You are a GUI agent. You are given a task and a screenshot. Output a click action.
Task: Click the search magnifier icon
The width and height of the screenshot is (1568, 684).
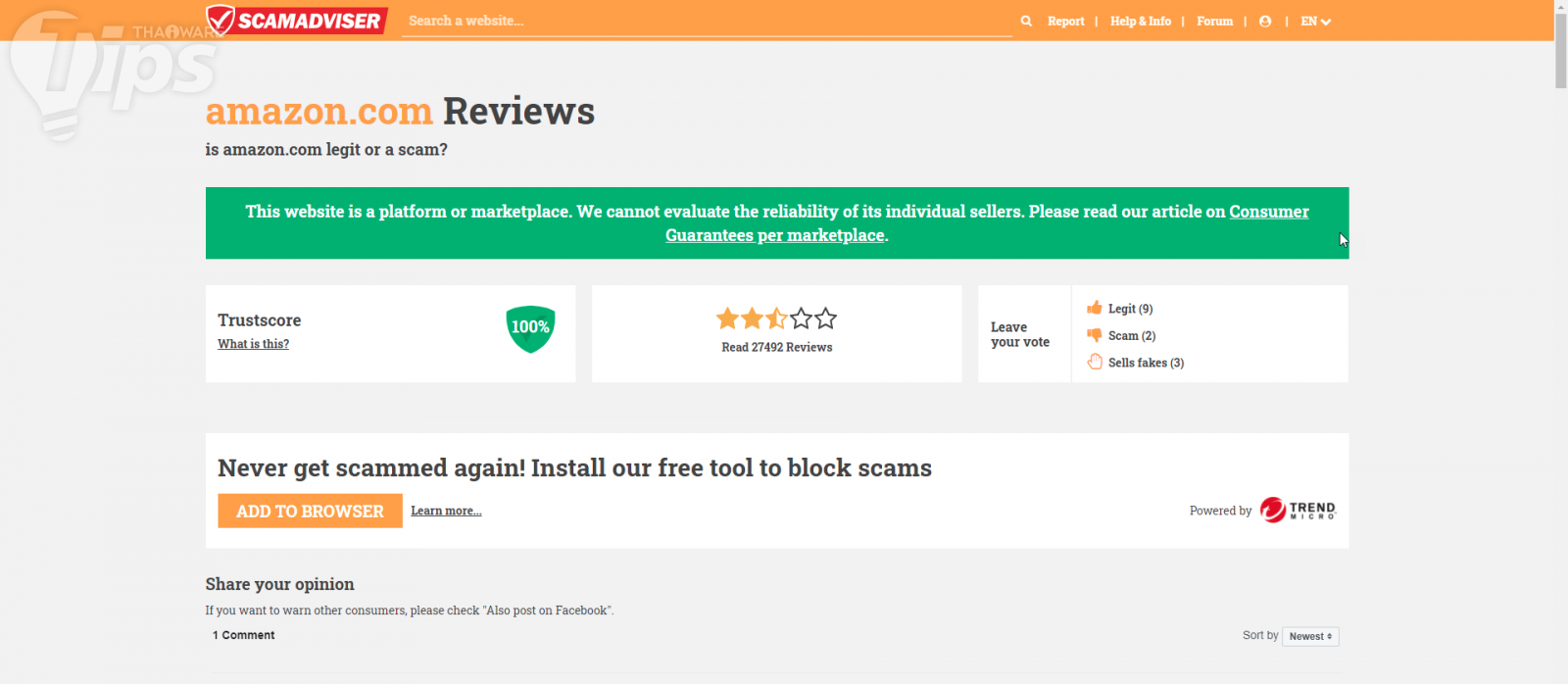pyautogui.click(x=1026, y=21)
